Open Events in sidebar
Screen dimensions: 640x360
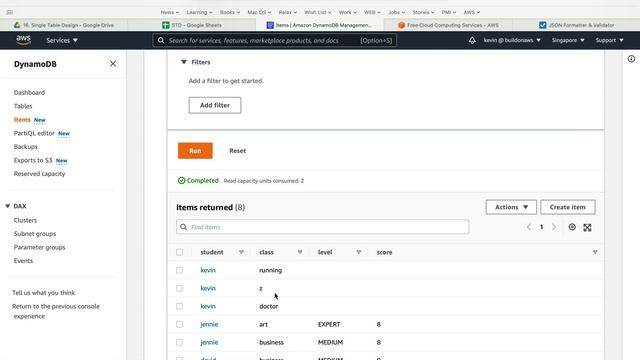[x=23, y=260]
